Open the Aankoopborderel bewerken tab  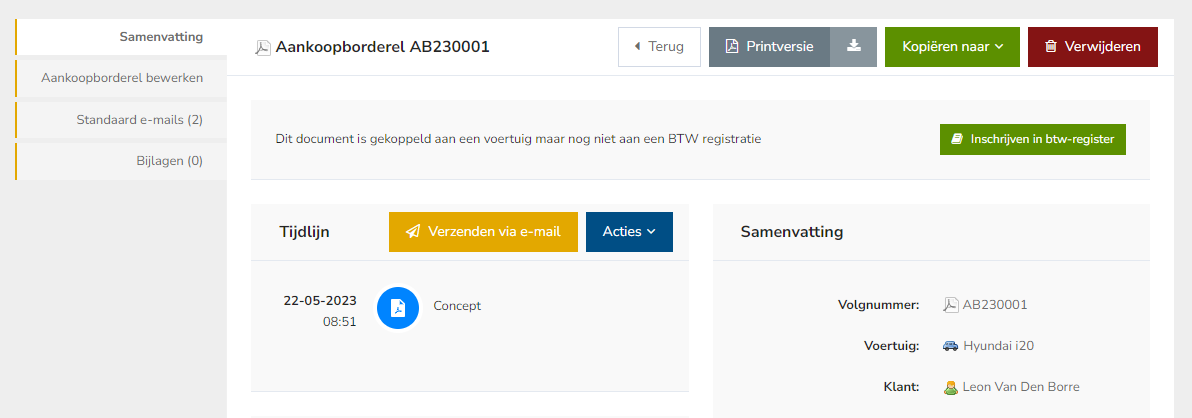(x=122, y=78)
